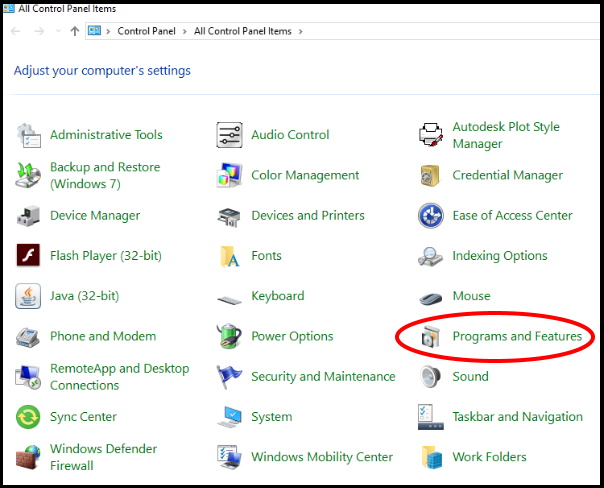The image size is (604, 488).
Task: Open the System computer icon
Action: tap(229, 418)
